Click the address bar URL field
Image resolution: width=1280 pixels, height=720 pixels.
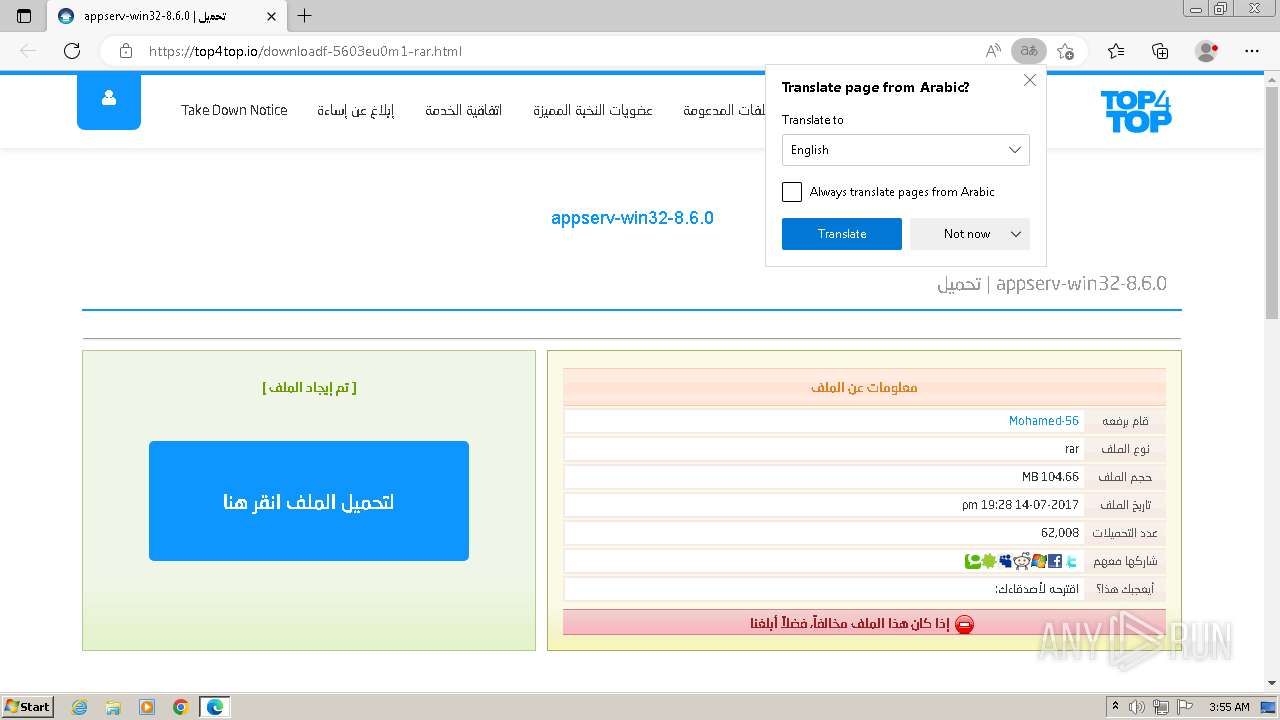560,51
